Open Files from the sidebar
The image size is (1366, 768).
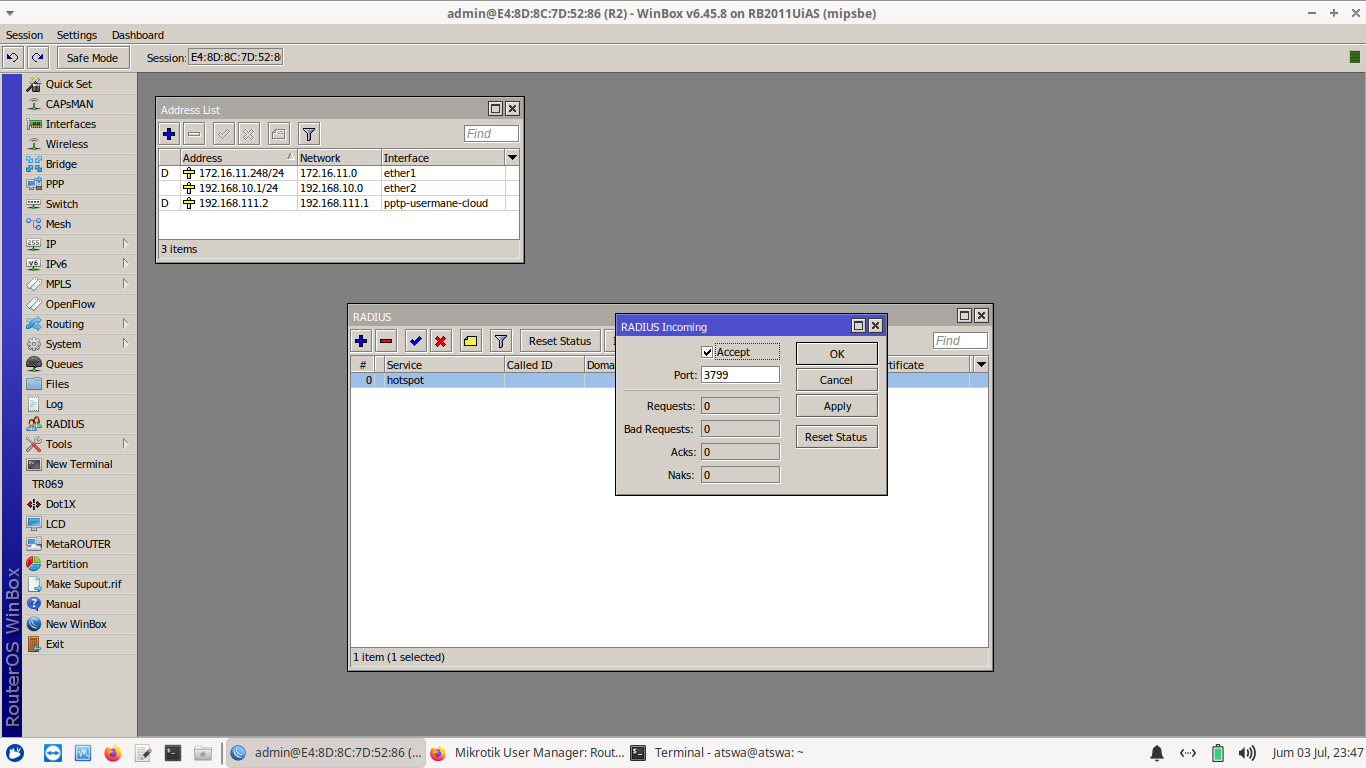(x=80, y=384)
